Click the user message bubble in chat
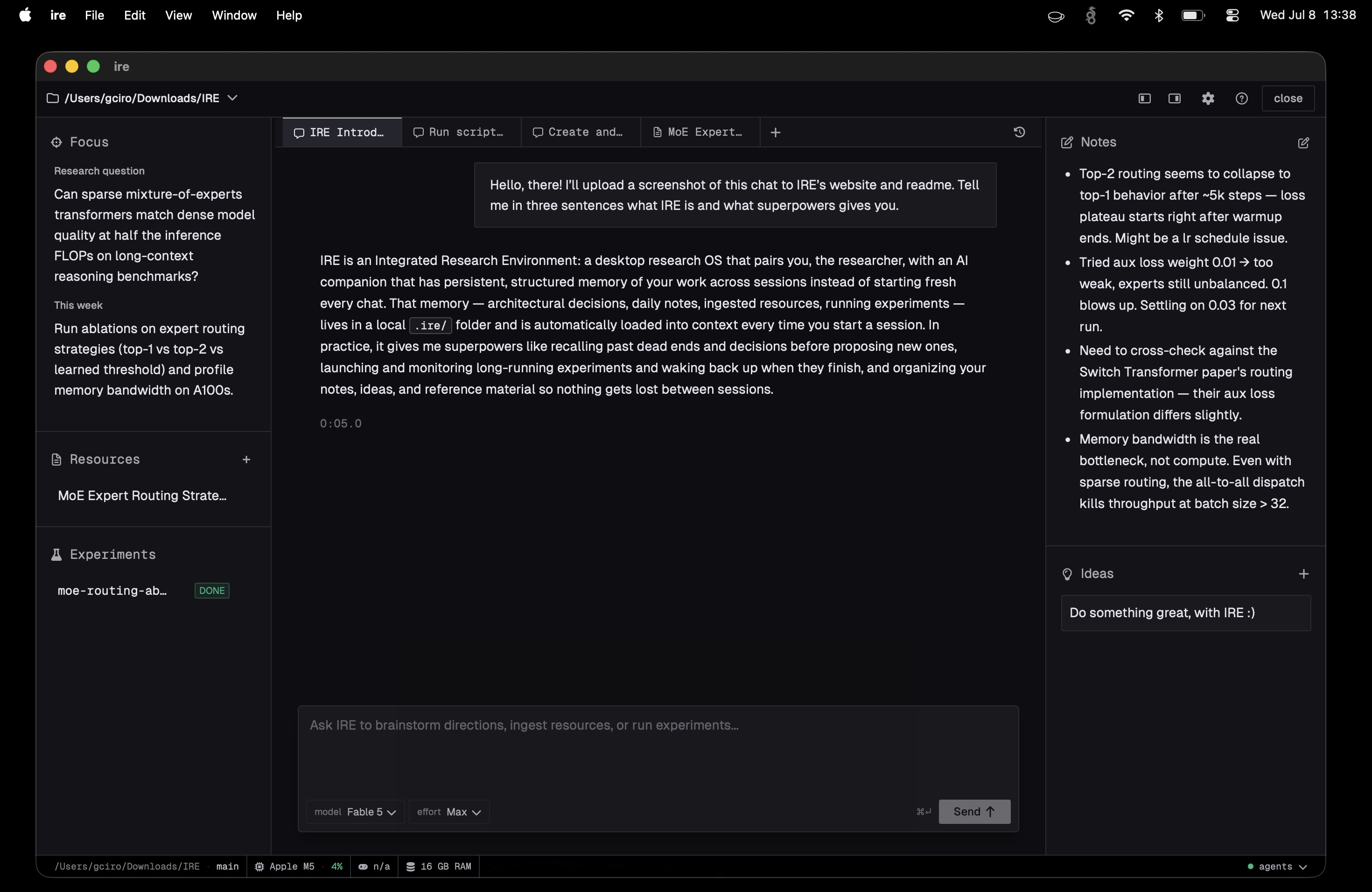 pyautogui.click(x=735, y=195)
